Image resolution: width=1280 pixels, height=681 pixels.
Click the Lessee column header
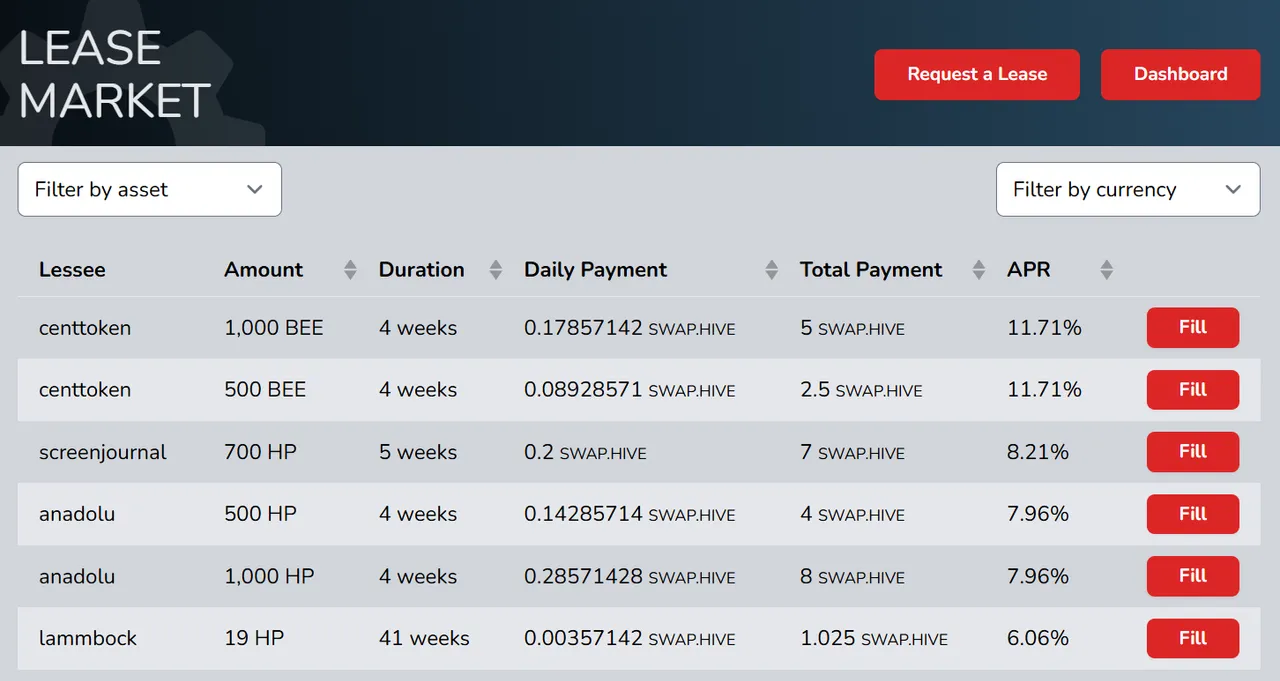pos(72,270)
